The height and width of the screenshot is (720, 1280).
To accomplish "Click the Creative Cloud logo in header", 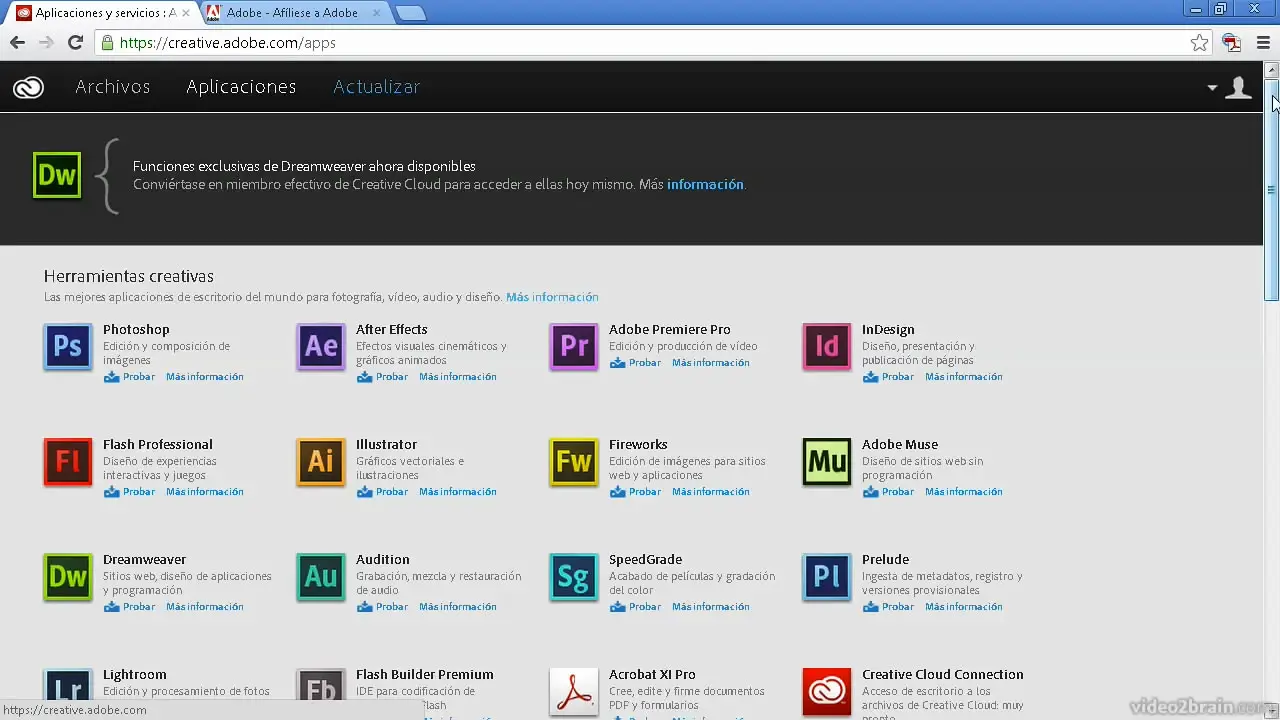I will pos(28,88).
